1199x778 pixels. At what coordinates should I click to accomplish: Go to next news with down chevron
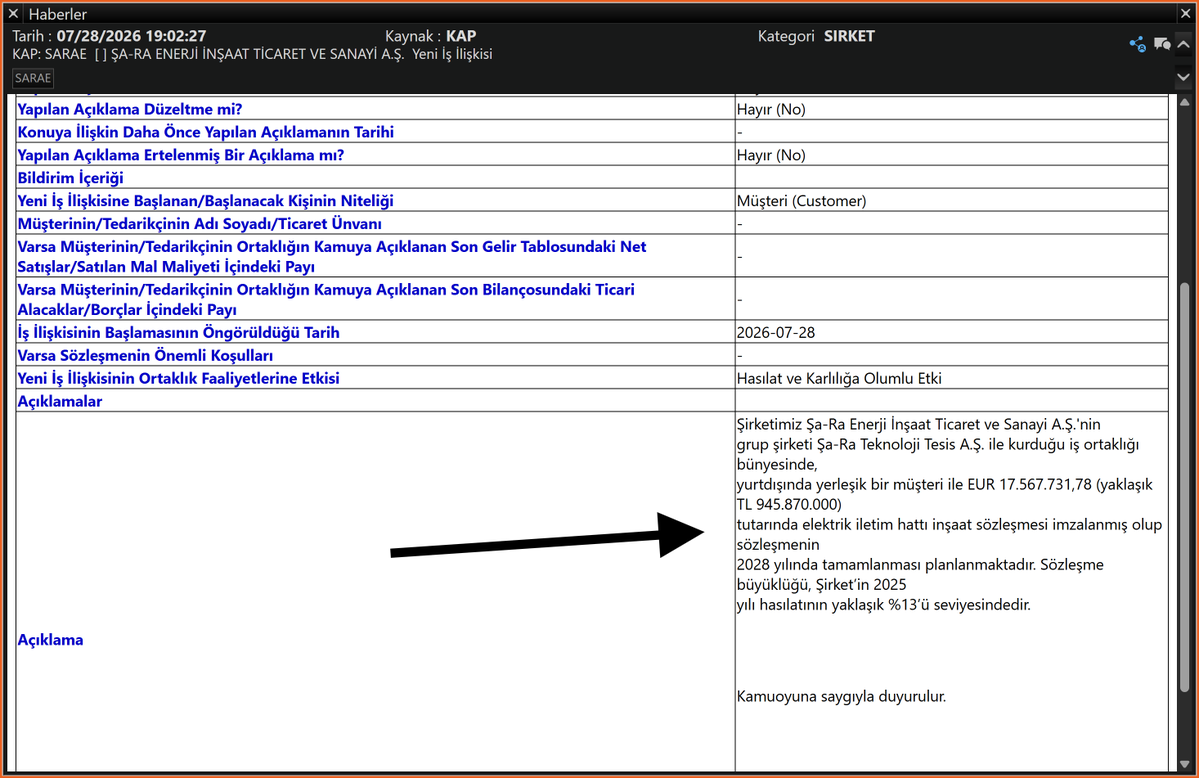pos(1184,77)
